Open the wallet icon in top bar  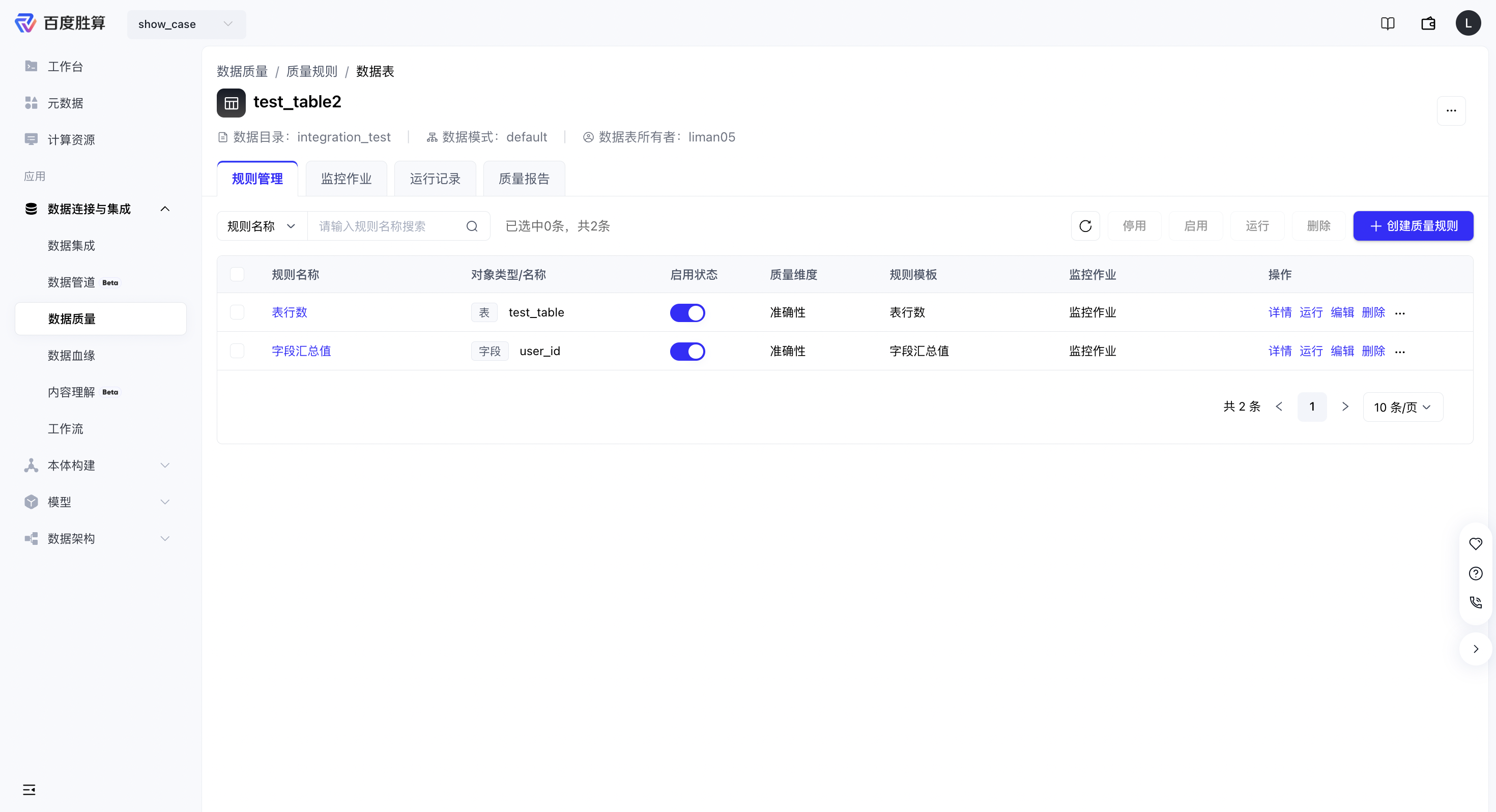pos(1428,23)
